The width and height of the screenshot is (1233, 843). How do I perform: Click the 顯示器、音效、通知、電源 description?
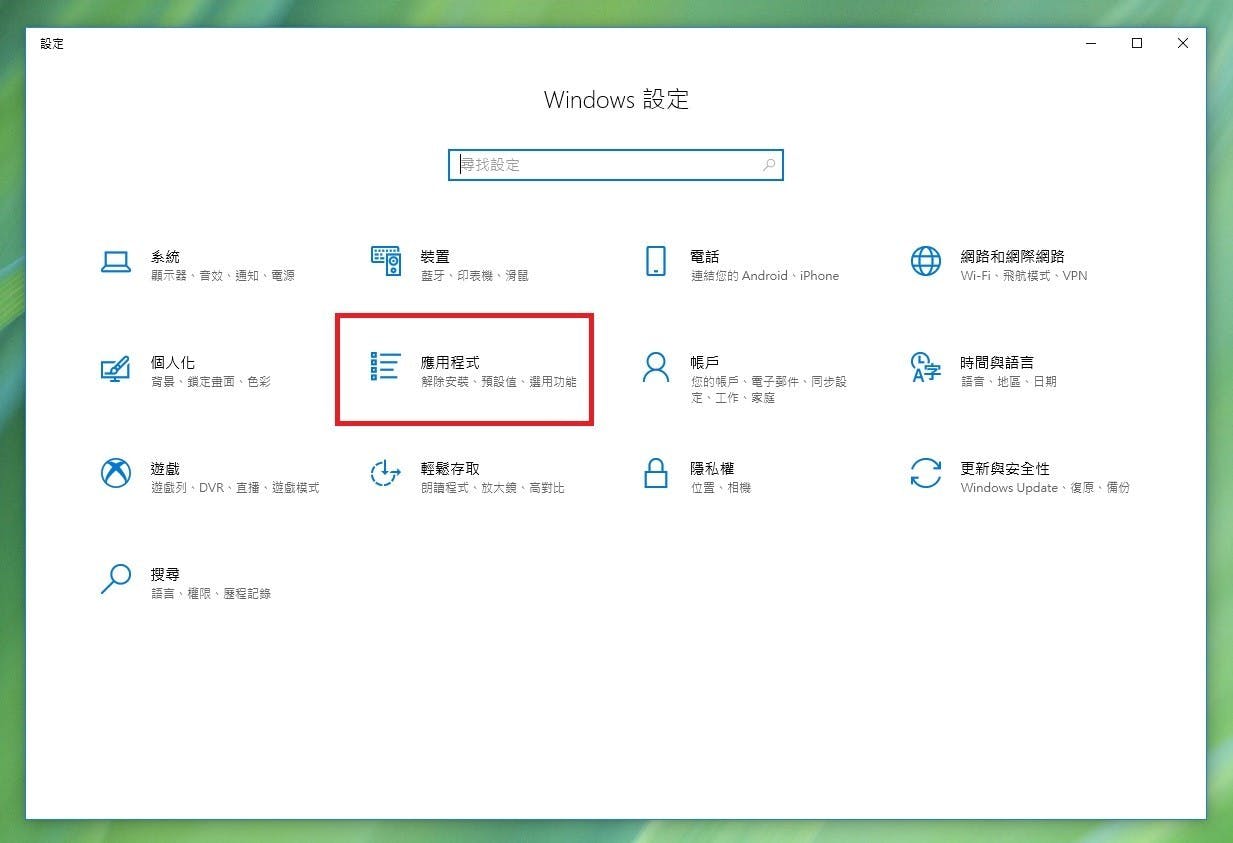tap(223, 276)
